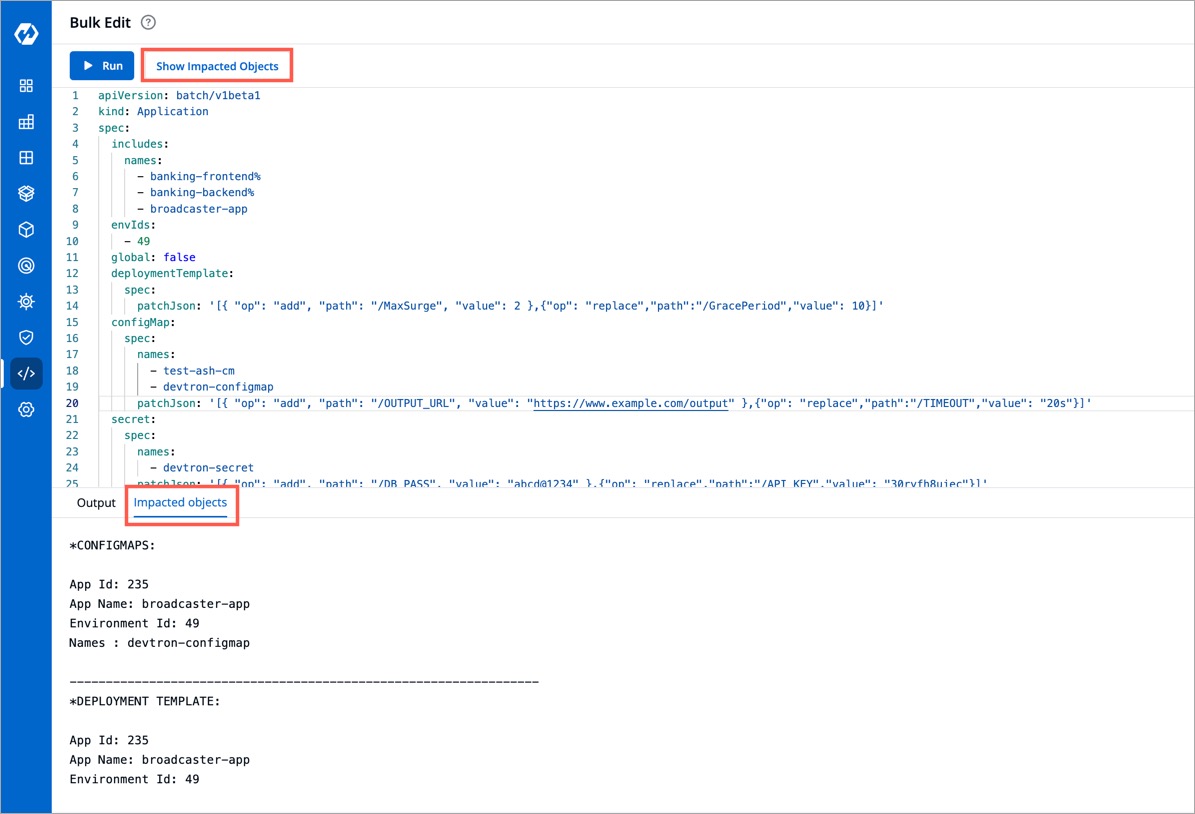Click the window-pane grid icon in sidebar
This screenshot has width=1195, height=814.
[x=26, y=158]
